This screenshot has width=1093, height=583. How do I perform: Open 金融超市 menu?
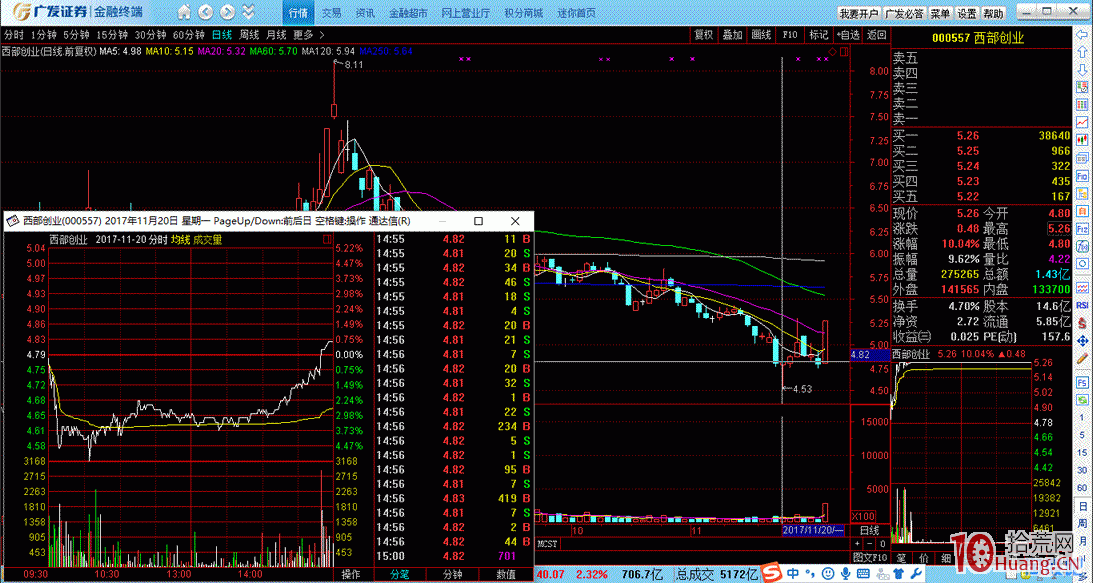tap(408, 13)
